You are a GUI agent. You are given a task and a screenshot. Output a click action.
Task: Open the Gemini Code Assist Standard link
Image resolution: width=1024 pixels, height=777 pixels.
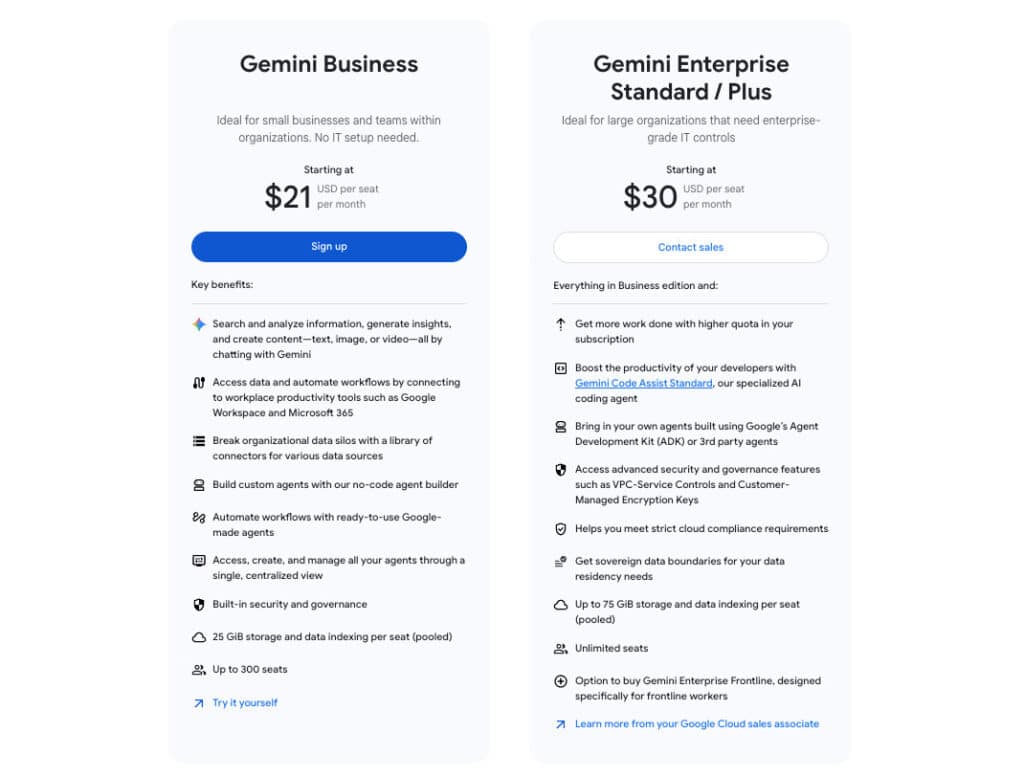[x=643, y=383]
